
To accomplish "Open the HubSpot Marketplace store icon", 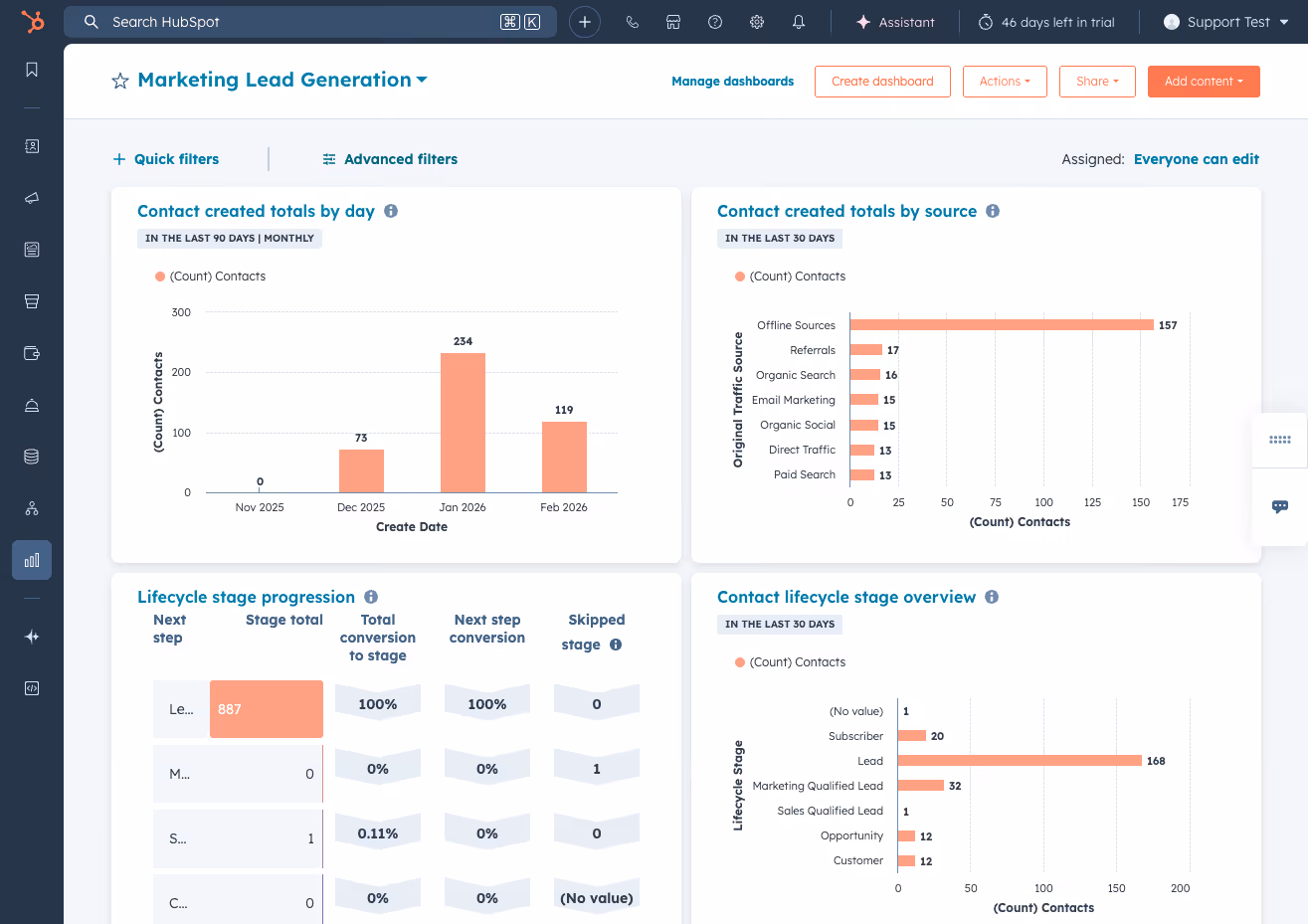I will click(x=673, y=21).
